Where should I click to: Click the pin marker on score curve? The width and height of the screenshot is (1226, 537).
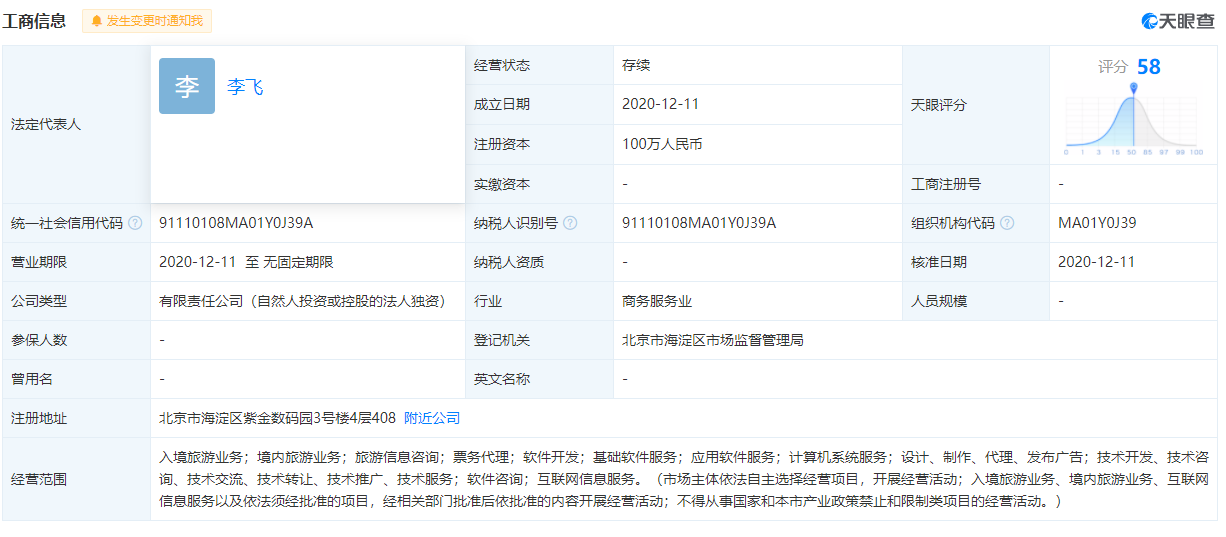pos(1133,89)
